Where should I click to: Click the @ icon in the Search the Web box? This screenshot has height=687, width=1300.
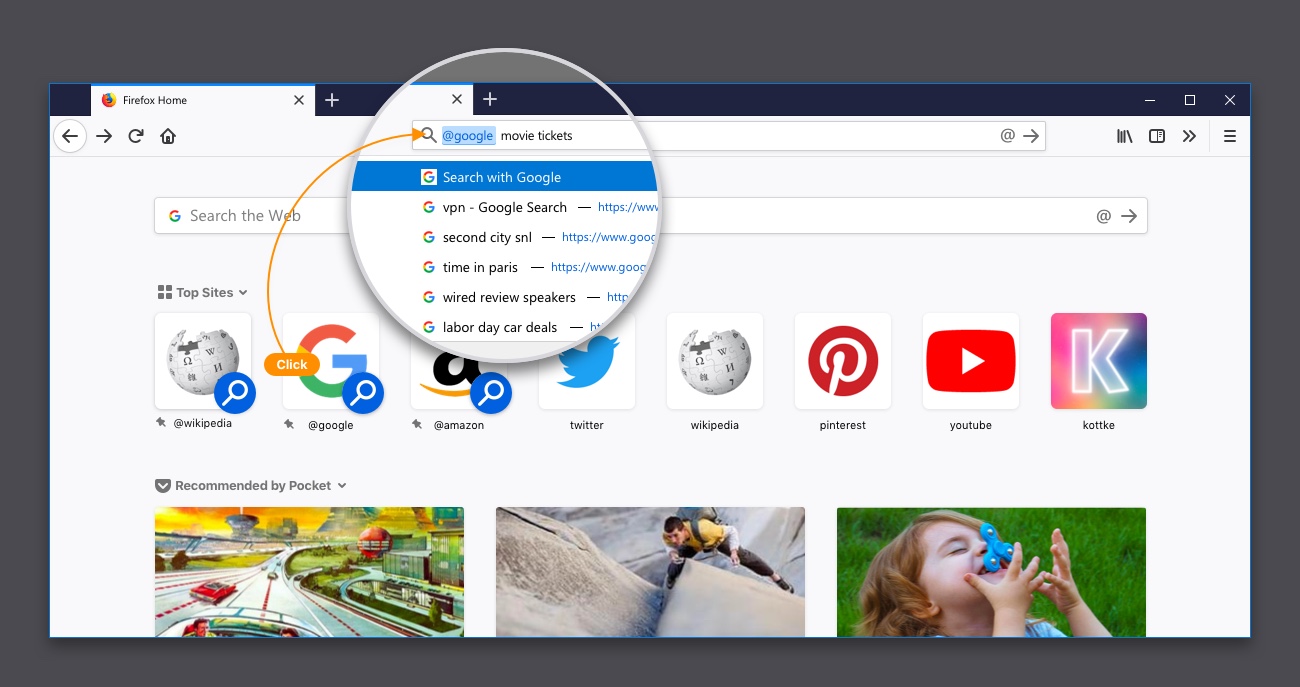pos(1103,216)
